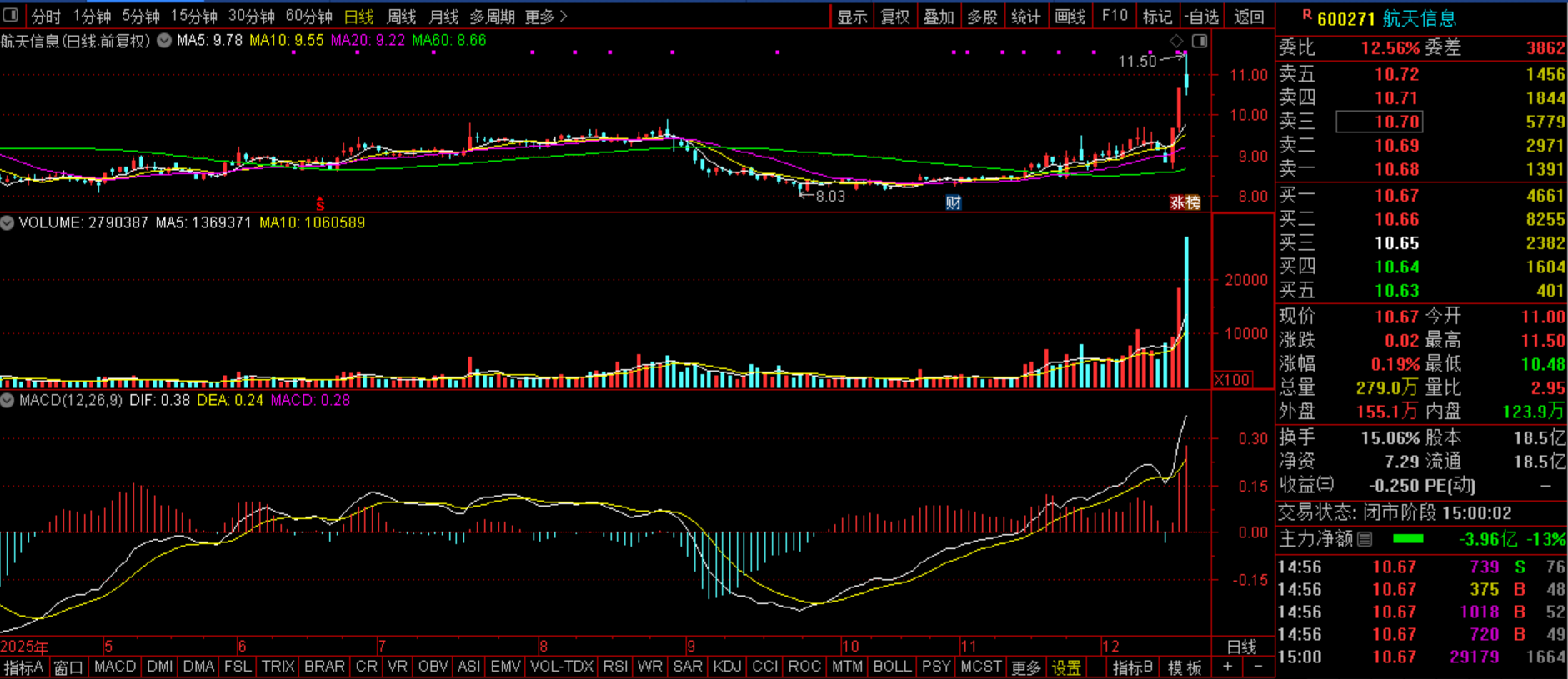This screenshot has width=1568, height=679.
Task: Select the MACD indicator tab
Action: 115,667
